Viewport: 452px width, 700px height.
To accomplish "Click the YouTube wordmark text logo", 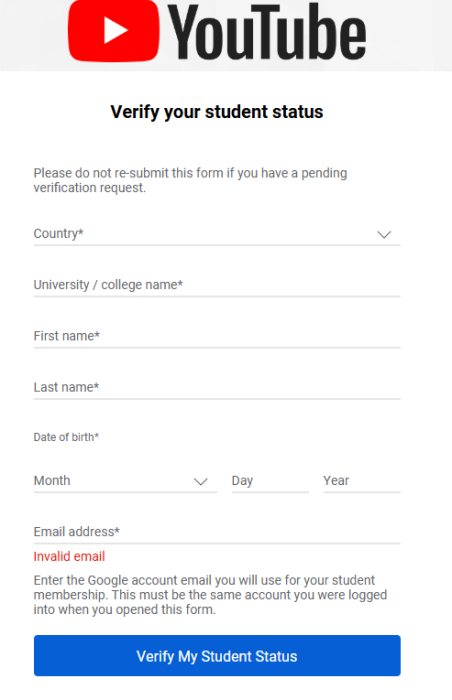I will point(267,31).
